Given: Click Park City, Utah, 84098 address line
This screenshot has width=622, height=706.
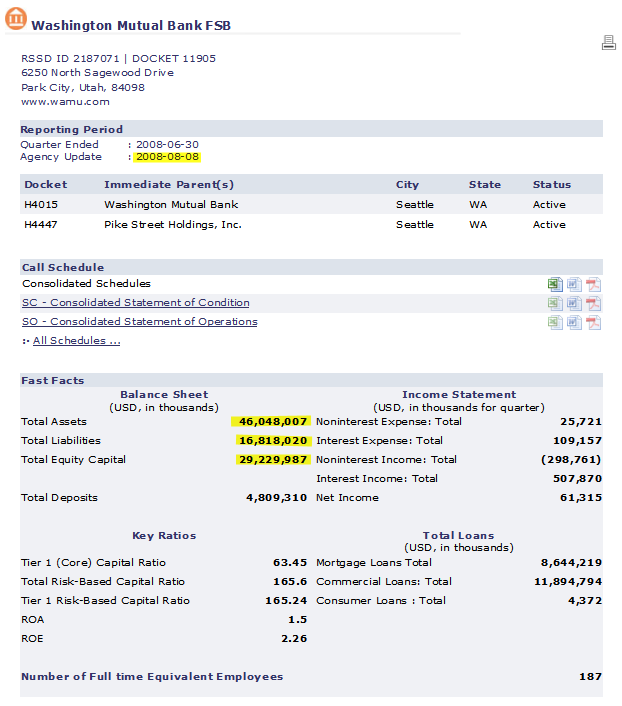Looking at the screenshot, I should 83,87.
